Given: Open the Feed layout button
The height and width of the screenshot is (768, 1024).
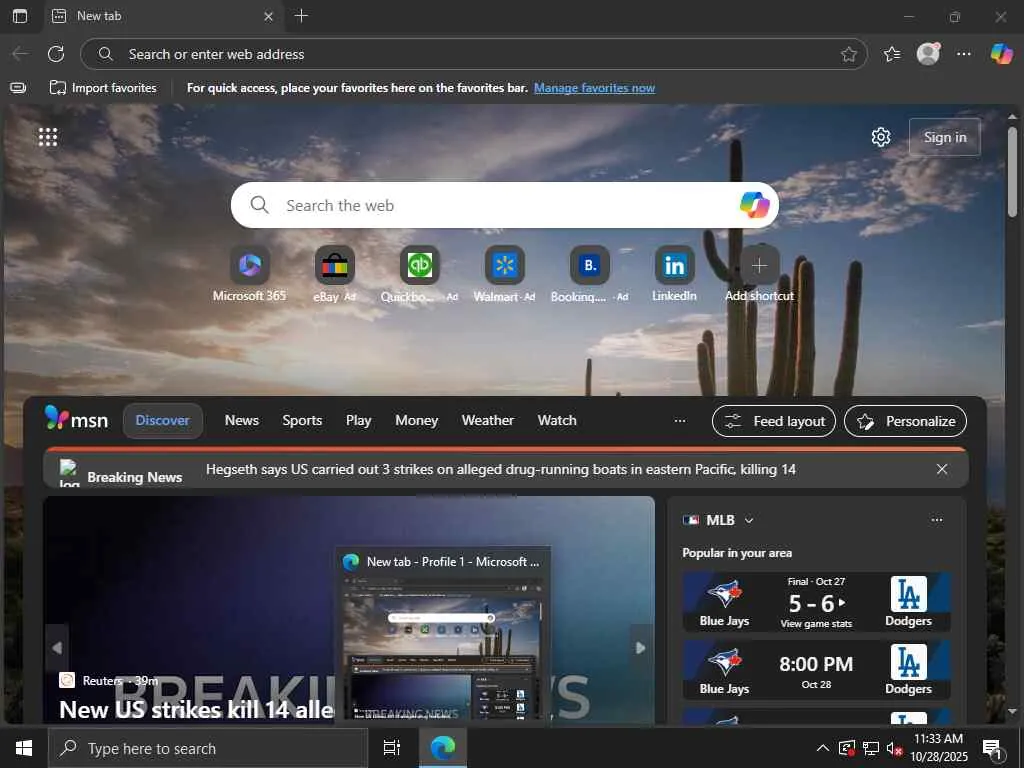Looking at the screenshot, I should click(x=774, y=421).
